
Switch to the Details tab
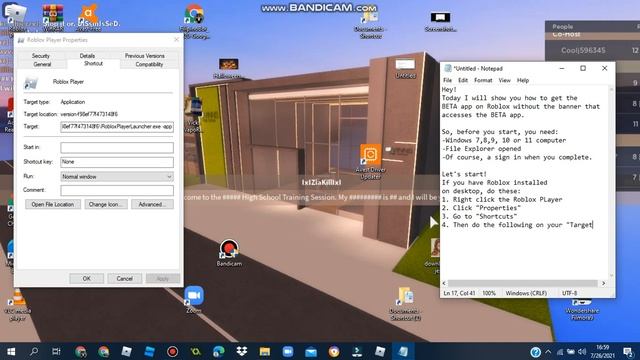[x=87, y=56]
